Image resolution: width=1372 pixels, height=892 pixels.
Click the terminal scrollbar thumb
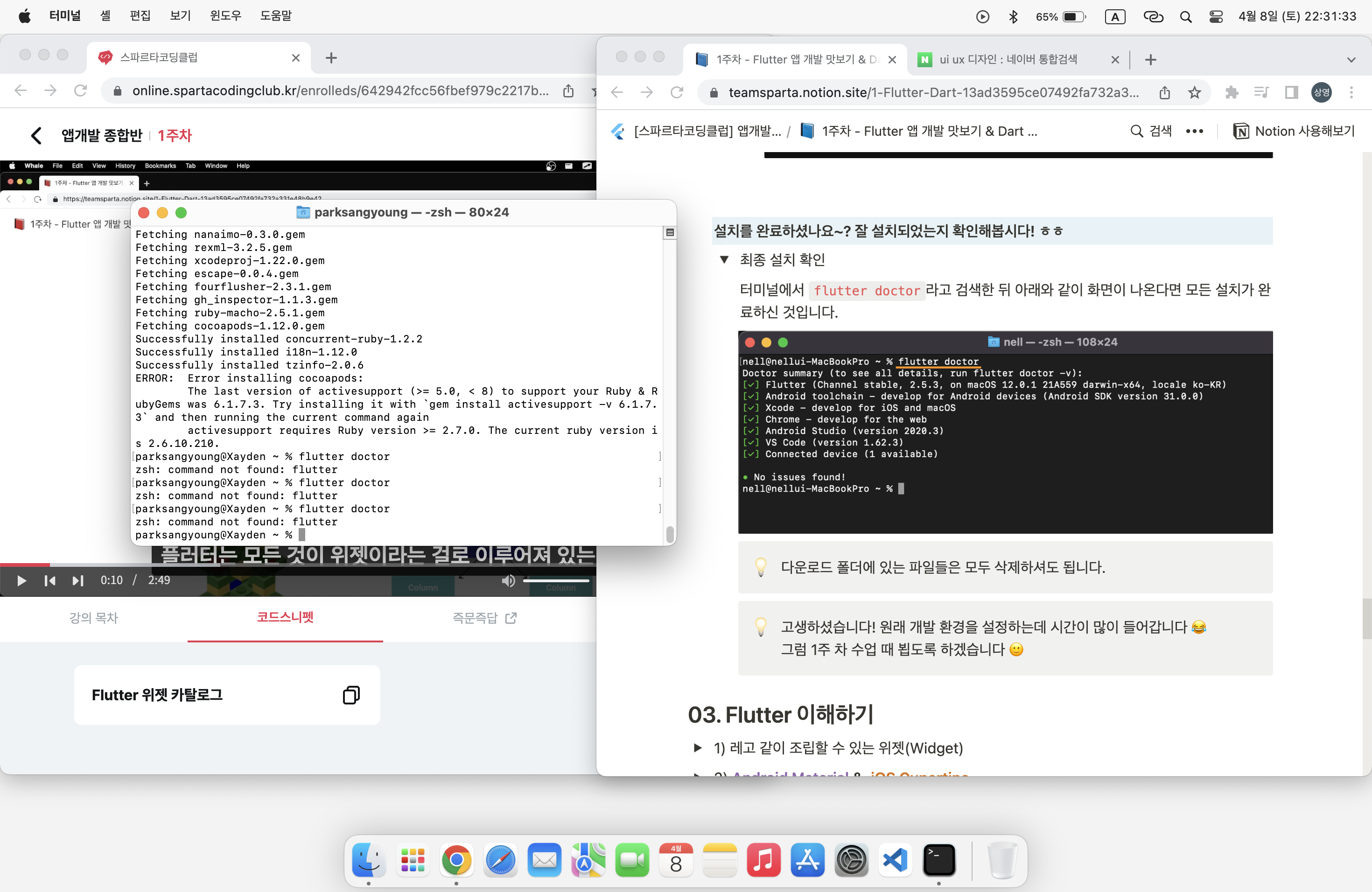[669, 534]
